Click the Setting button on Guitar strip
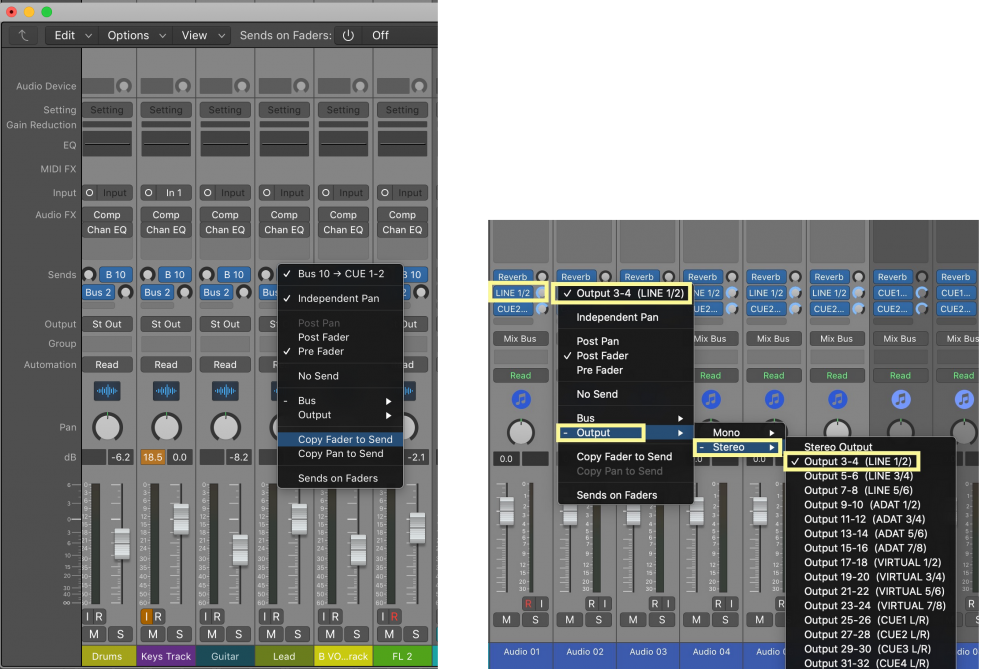Image resolution: width=1000 pixels, height=669 pixels. (x=225, y=110)
